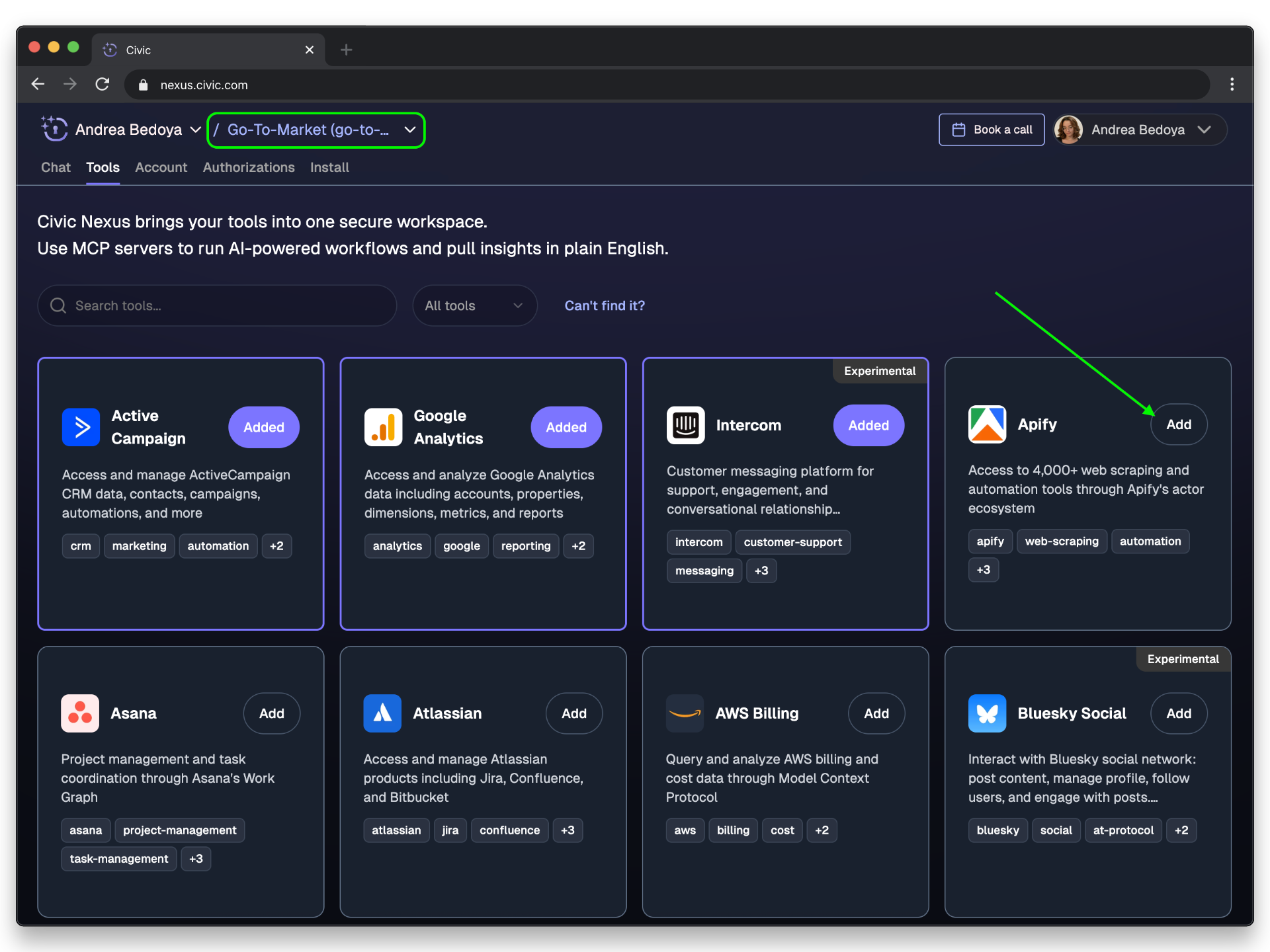Image resolution: width=1270 pixels, height=952 pixels.
Task: Toggle the Added button on Active Campaign
Action: (263, 427)
